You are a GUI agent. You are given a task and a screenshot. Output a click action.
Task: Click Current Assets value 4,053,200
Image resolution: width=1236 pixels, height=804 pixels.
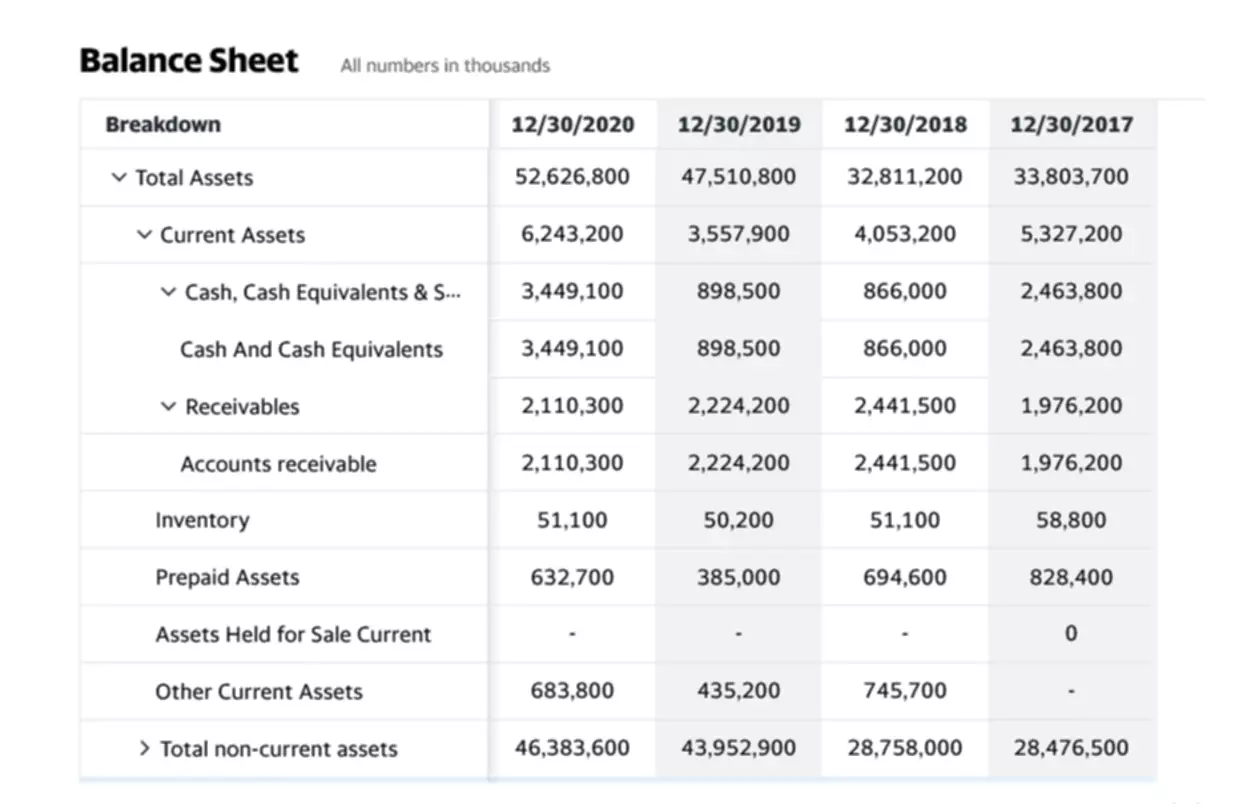point(905,234)
